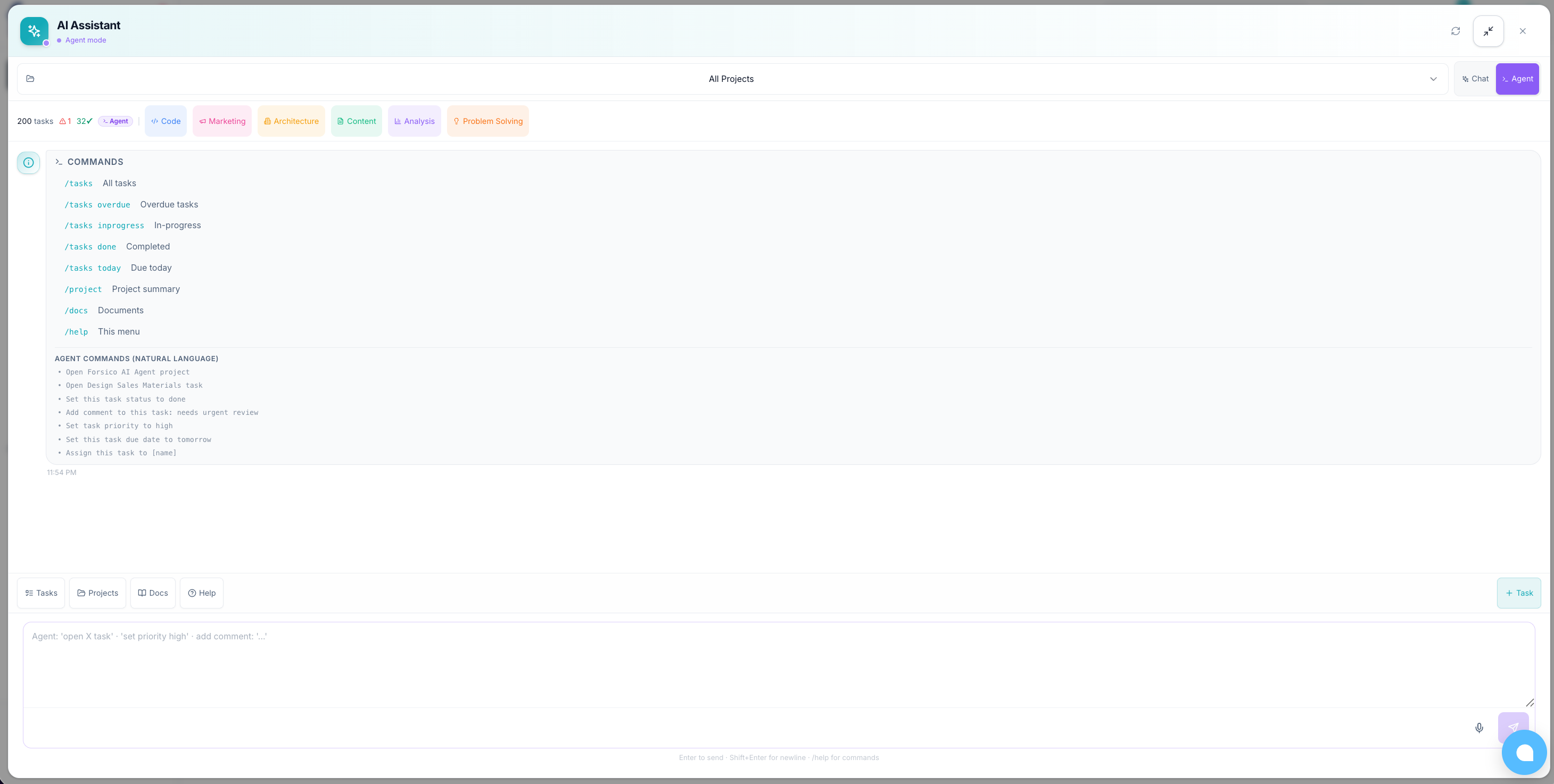Image resolution: width=1554 pixels, height=784 pixels.
Task: Select the Problem Solving category chip
Action: (487, 121)
